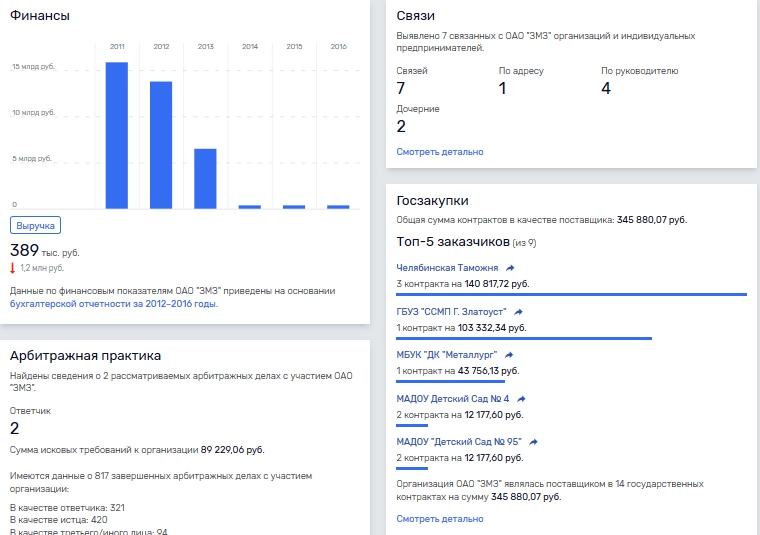Open Смотреть детально link in Связи
760x535 pixels.
[440, 152]
